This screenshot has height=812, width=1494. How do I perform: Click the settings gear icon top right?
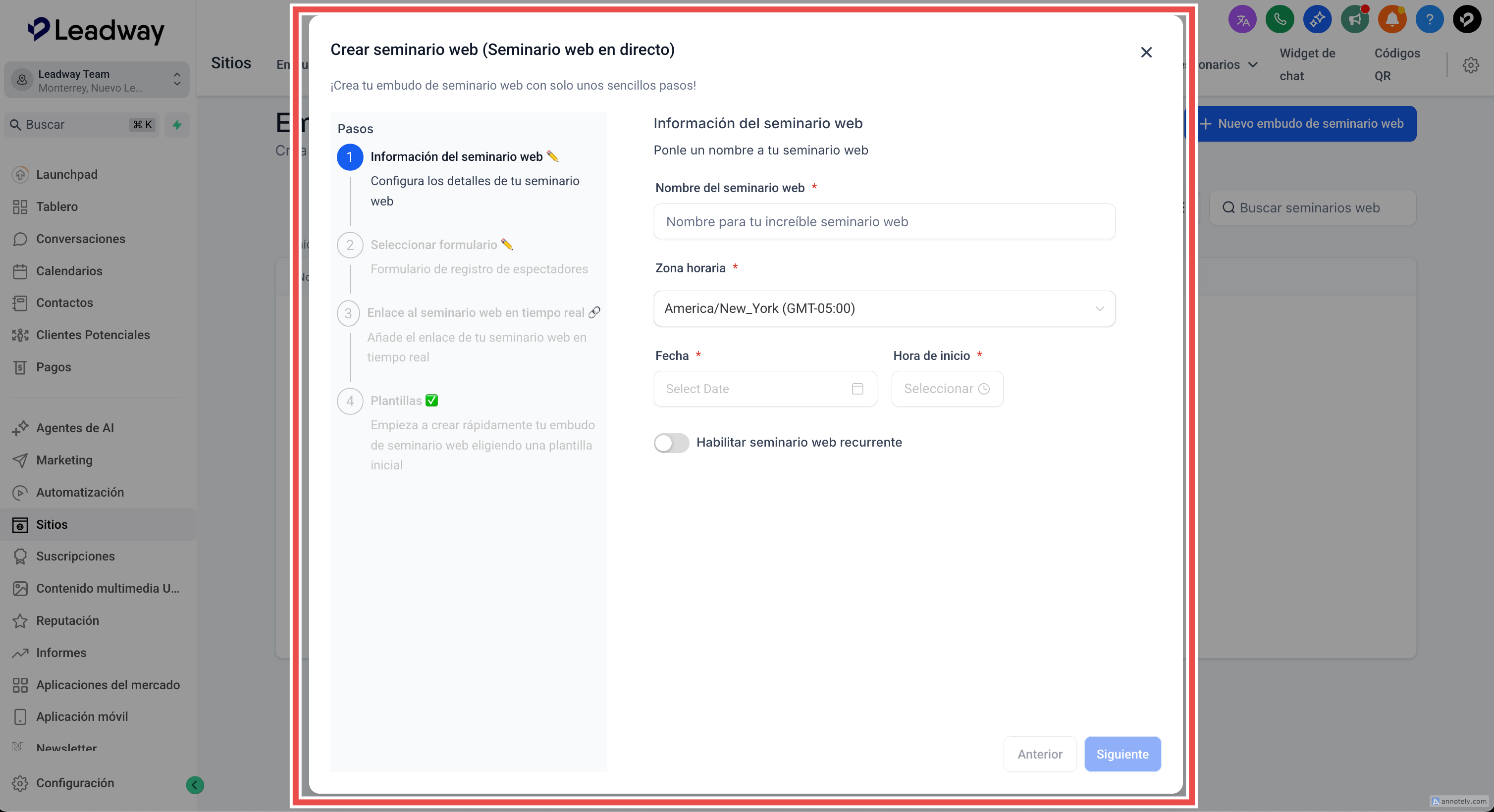1470,65
